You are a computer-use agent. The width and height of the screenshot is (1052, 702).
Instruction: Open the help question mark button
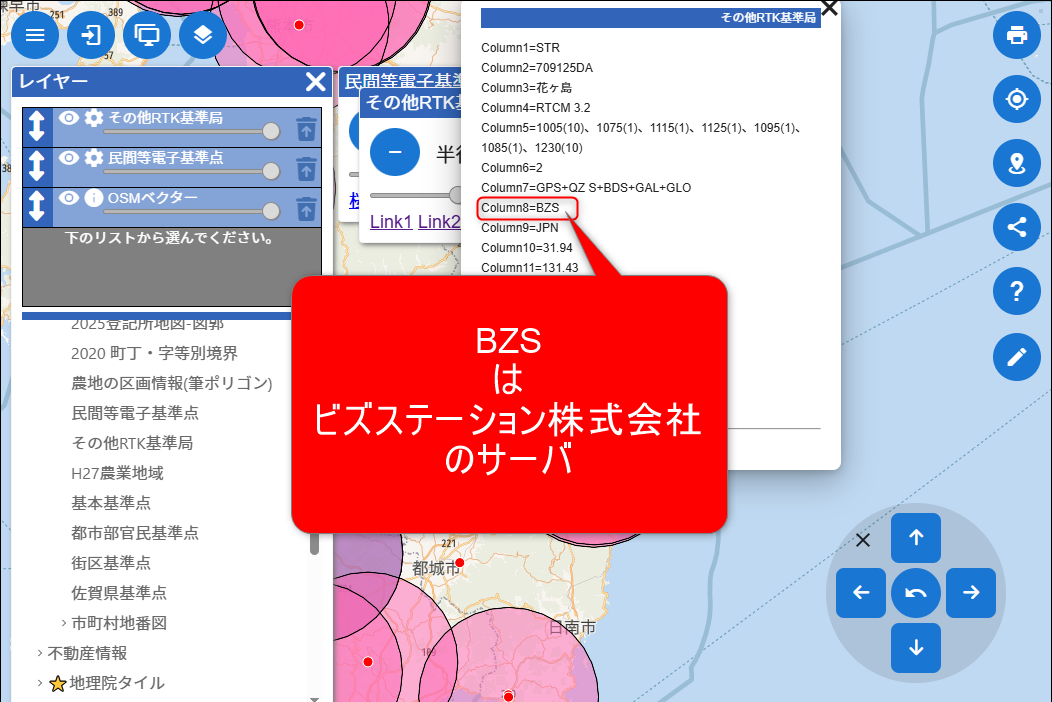1017,291
